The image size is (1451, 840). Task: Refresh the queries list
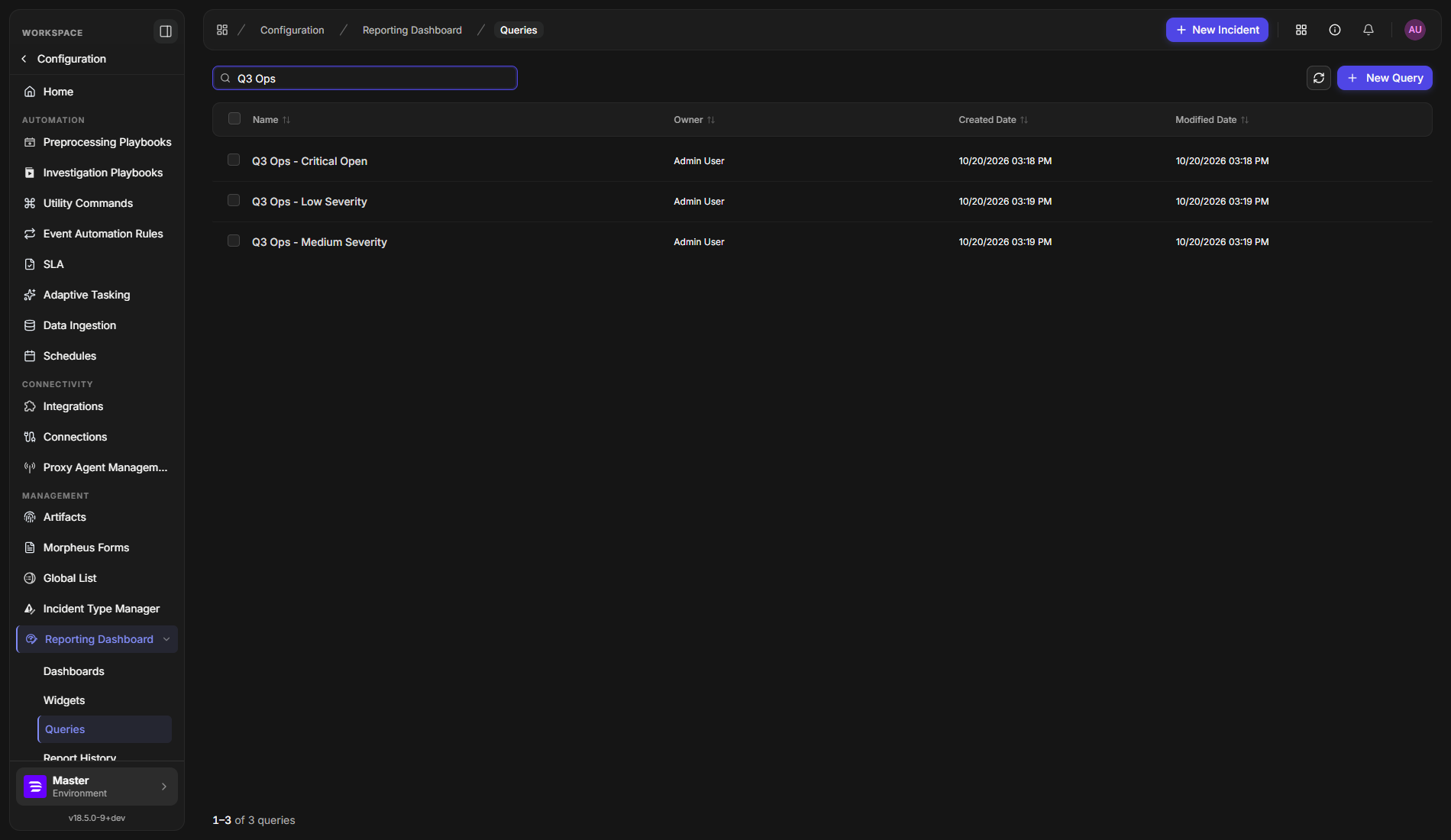(x=1319, y=78)
